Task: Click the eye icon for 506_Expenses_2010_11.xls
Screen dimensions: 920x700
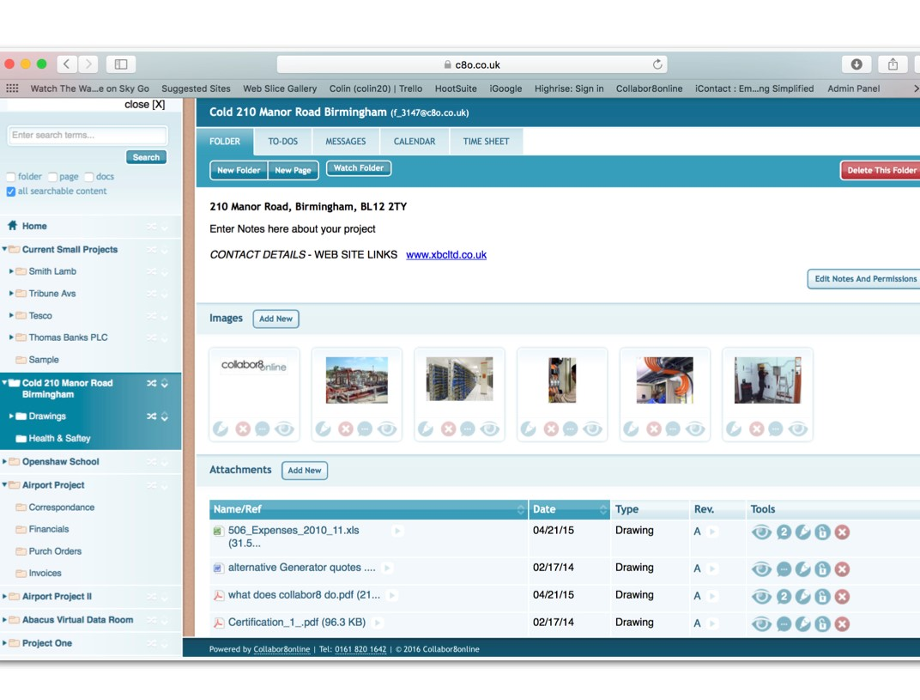Action: point(762,532)
